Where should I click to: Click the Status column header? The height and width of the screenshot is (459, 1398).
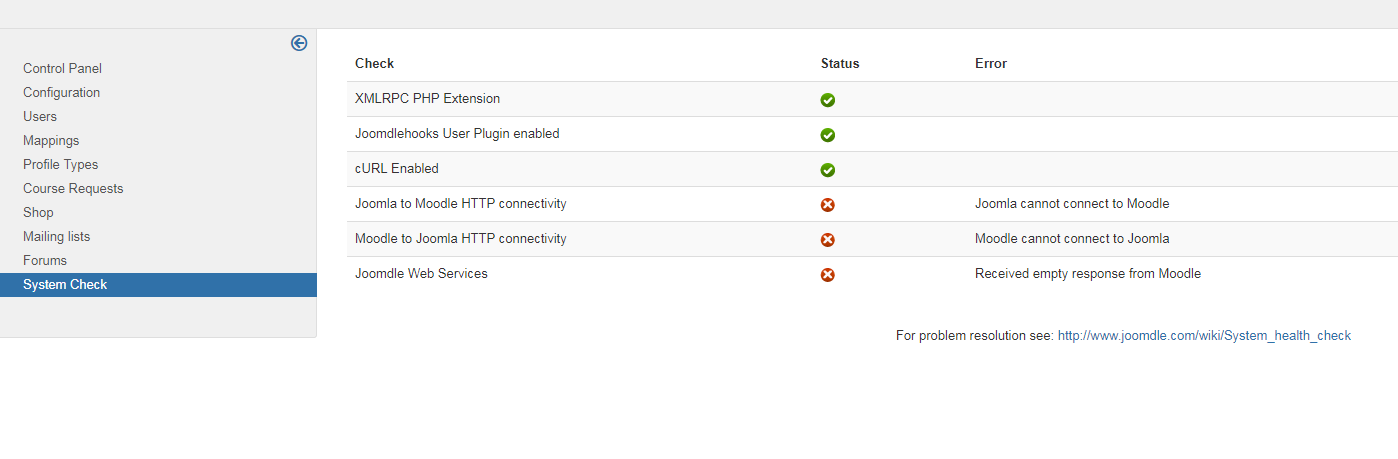(x=840, y=63)
